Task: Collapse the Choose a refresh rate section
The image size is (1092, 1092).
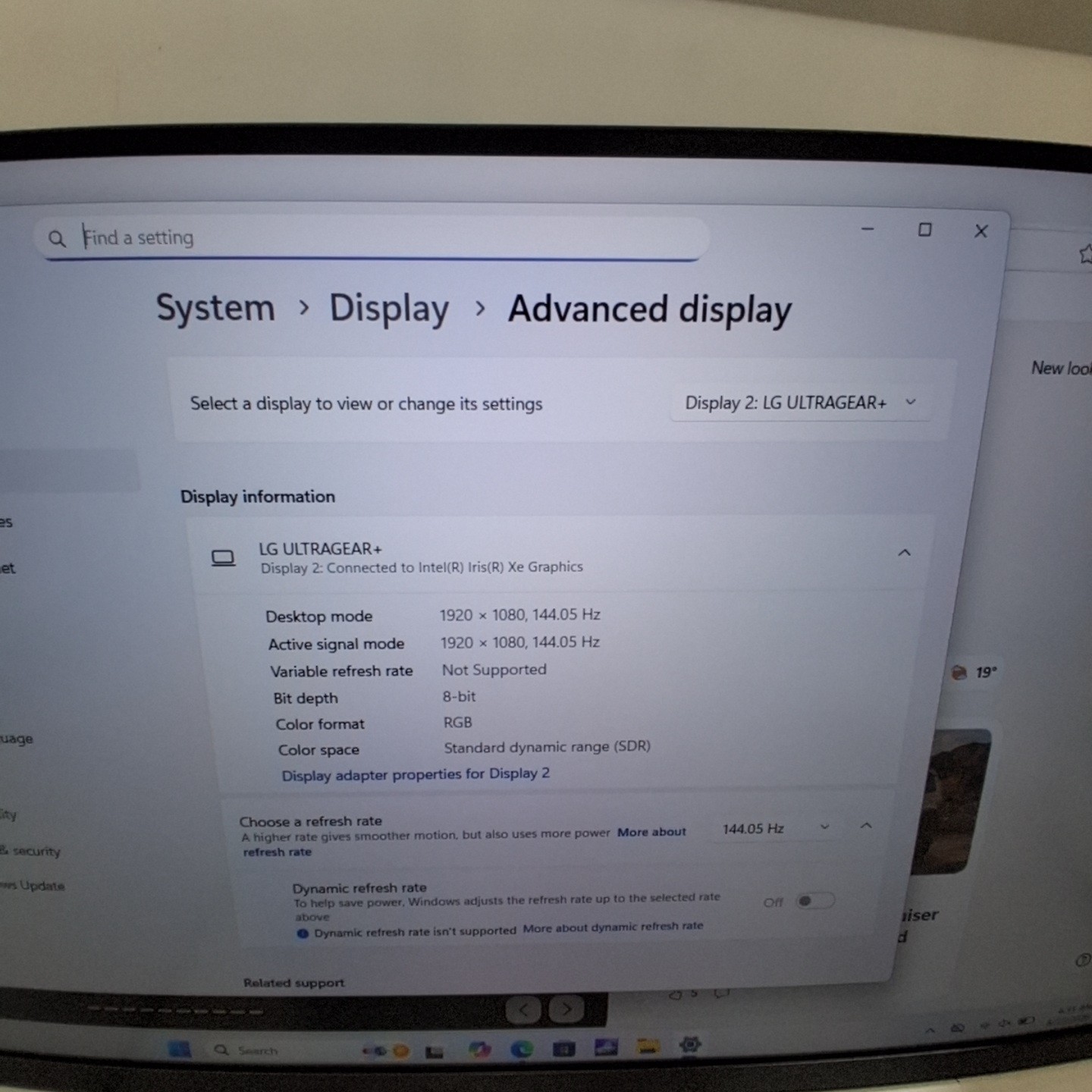Action: pos(866,825)
